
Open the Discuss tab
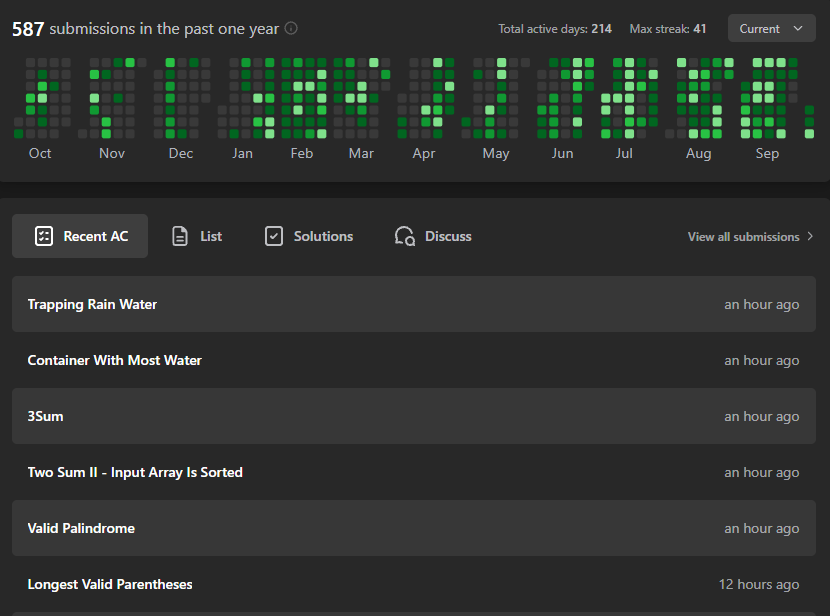click(x=433, y=236)
